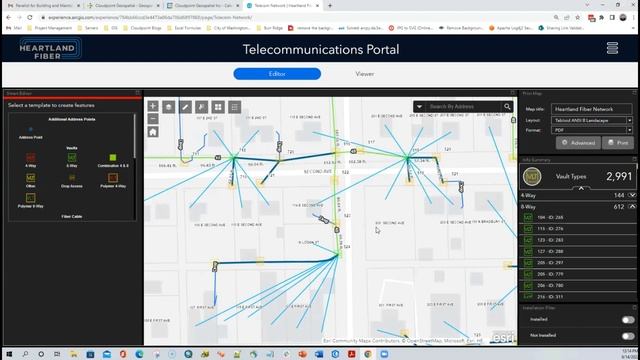Expand the 4-Way vault list

coord(632,196)
